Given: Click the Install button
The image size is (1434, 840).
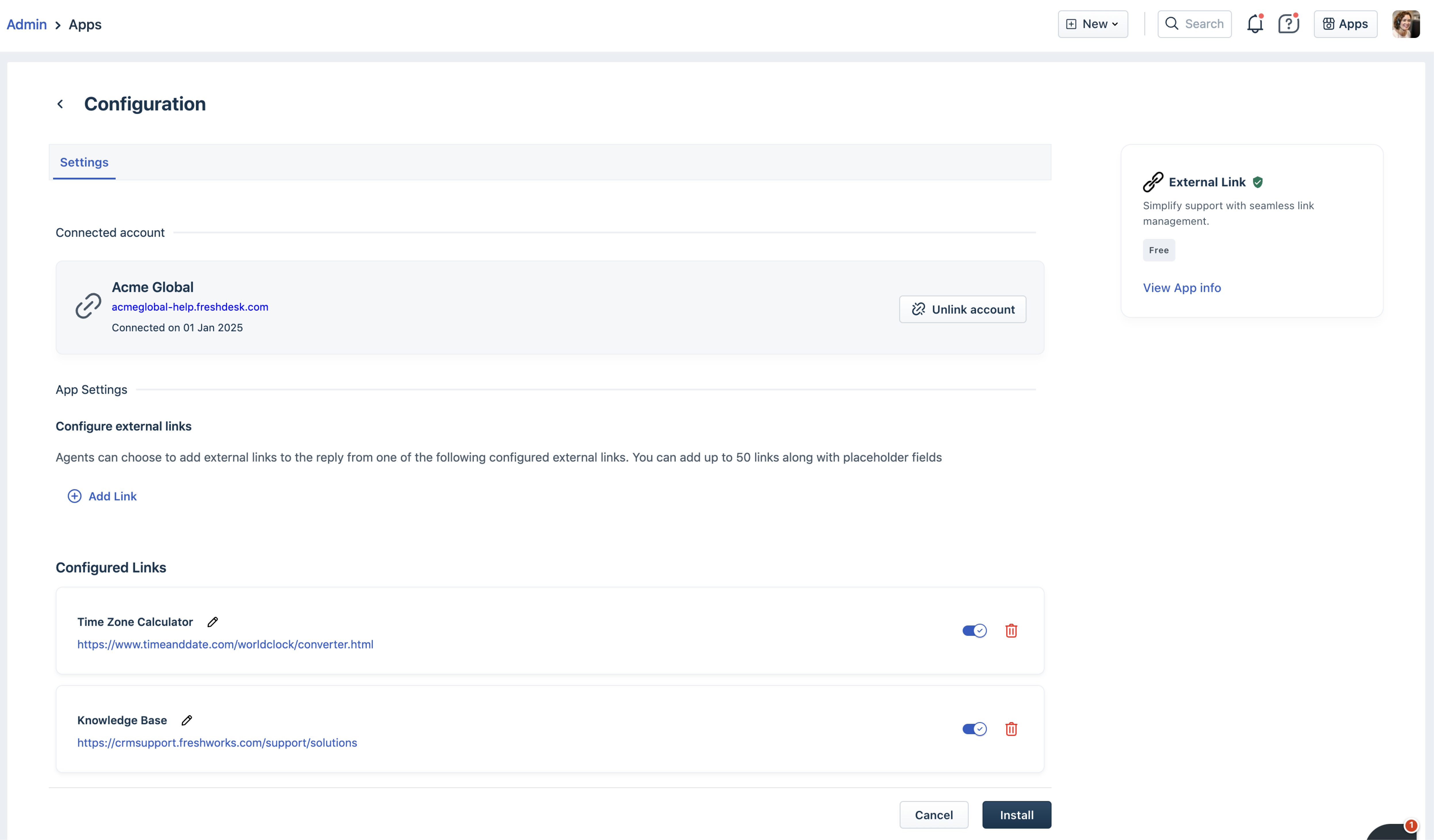Looking at the screenshot, I should (1016, 814).
